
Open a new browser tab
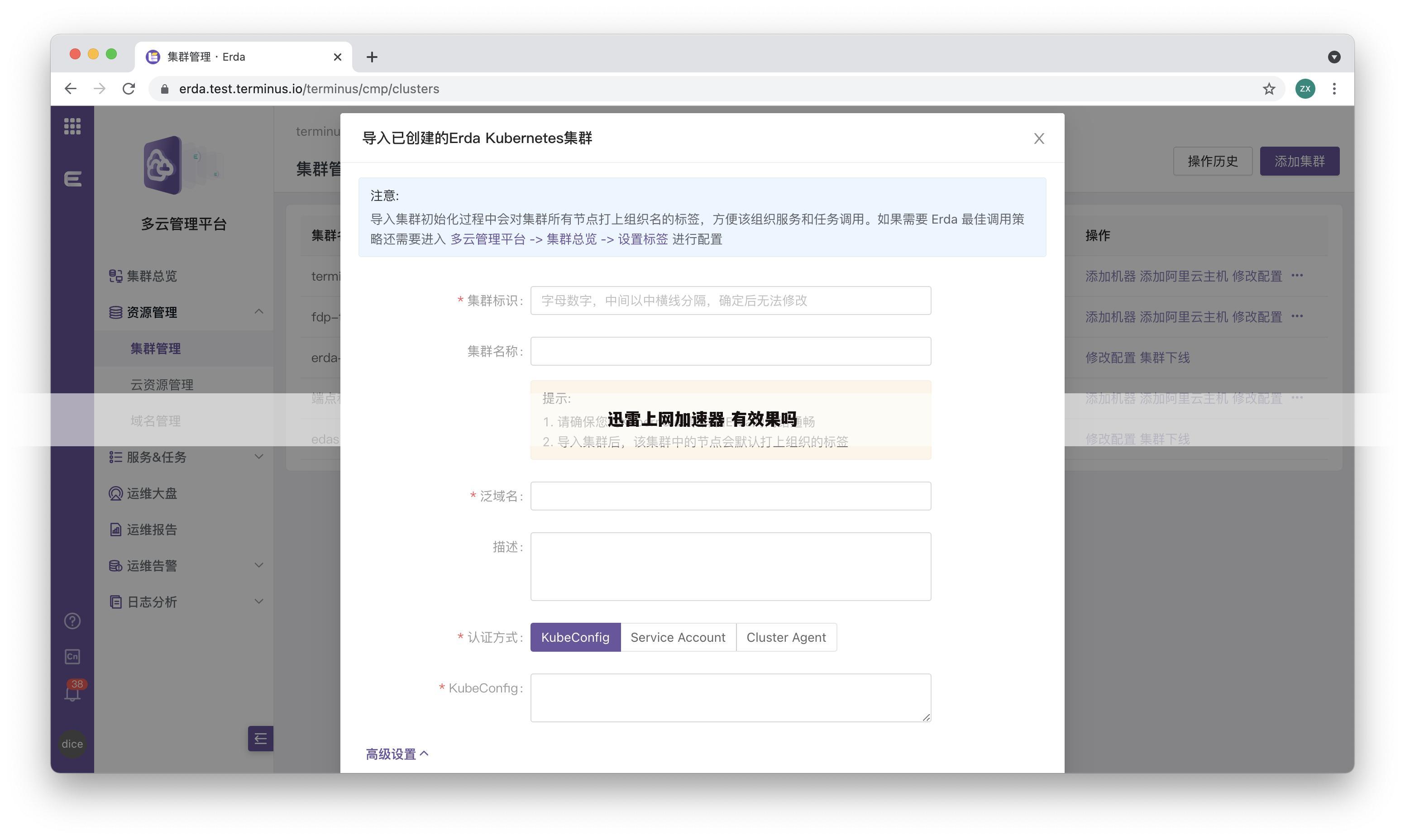coord(372,57)
